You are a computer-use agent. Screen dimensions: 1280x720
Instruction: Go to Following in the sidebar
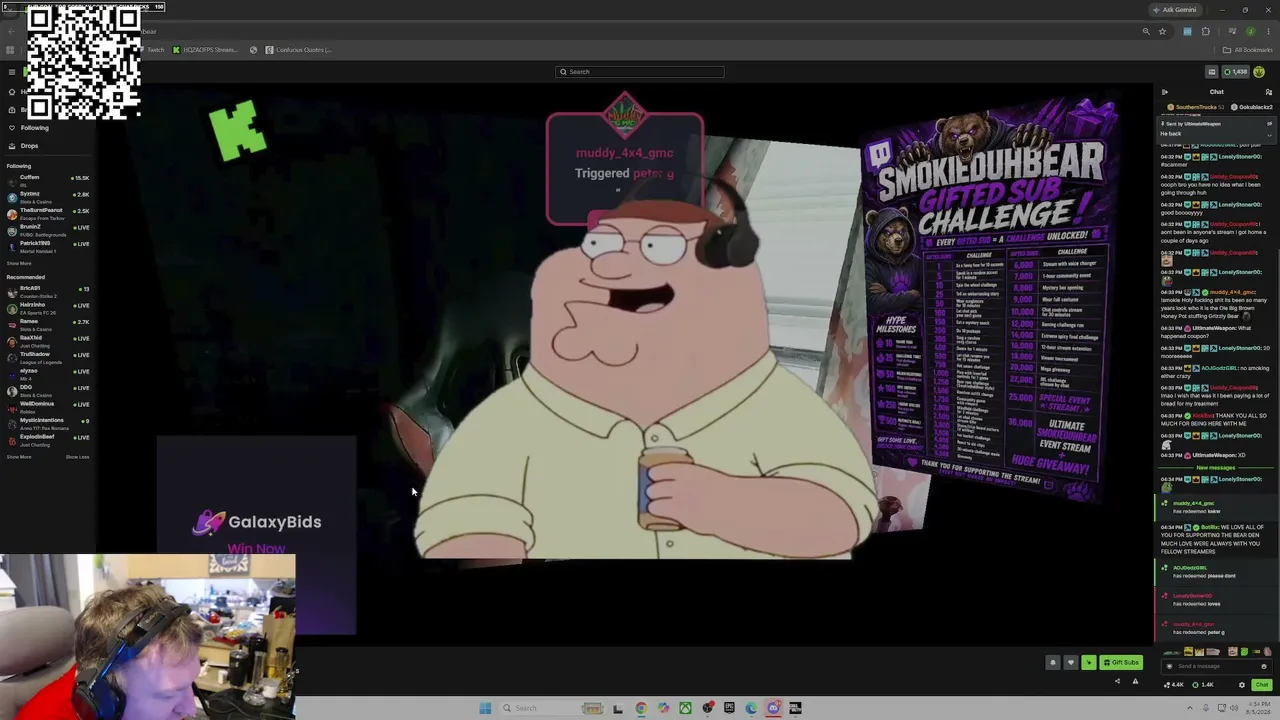pos(34,128)
